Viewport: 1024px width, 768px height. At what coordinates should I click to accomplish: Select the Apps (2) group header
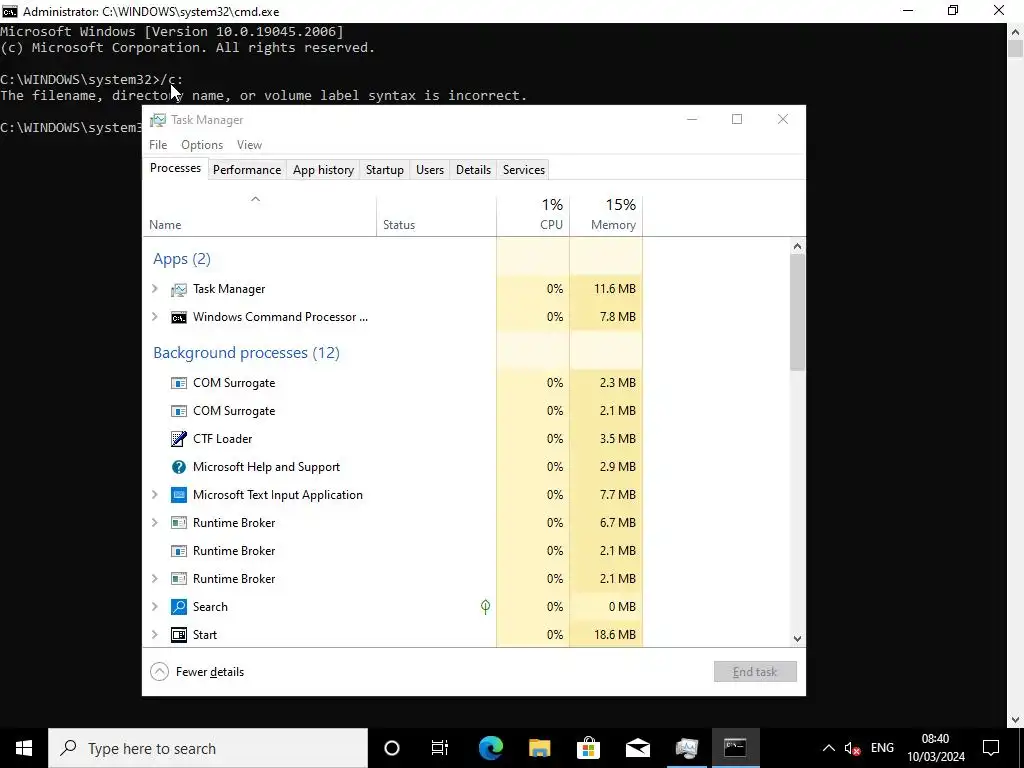pos(182,259)
